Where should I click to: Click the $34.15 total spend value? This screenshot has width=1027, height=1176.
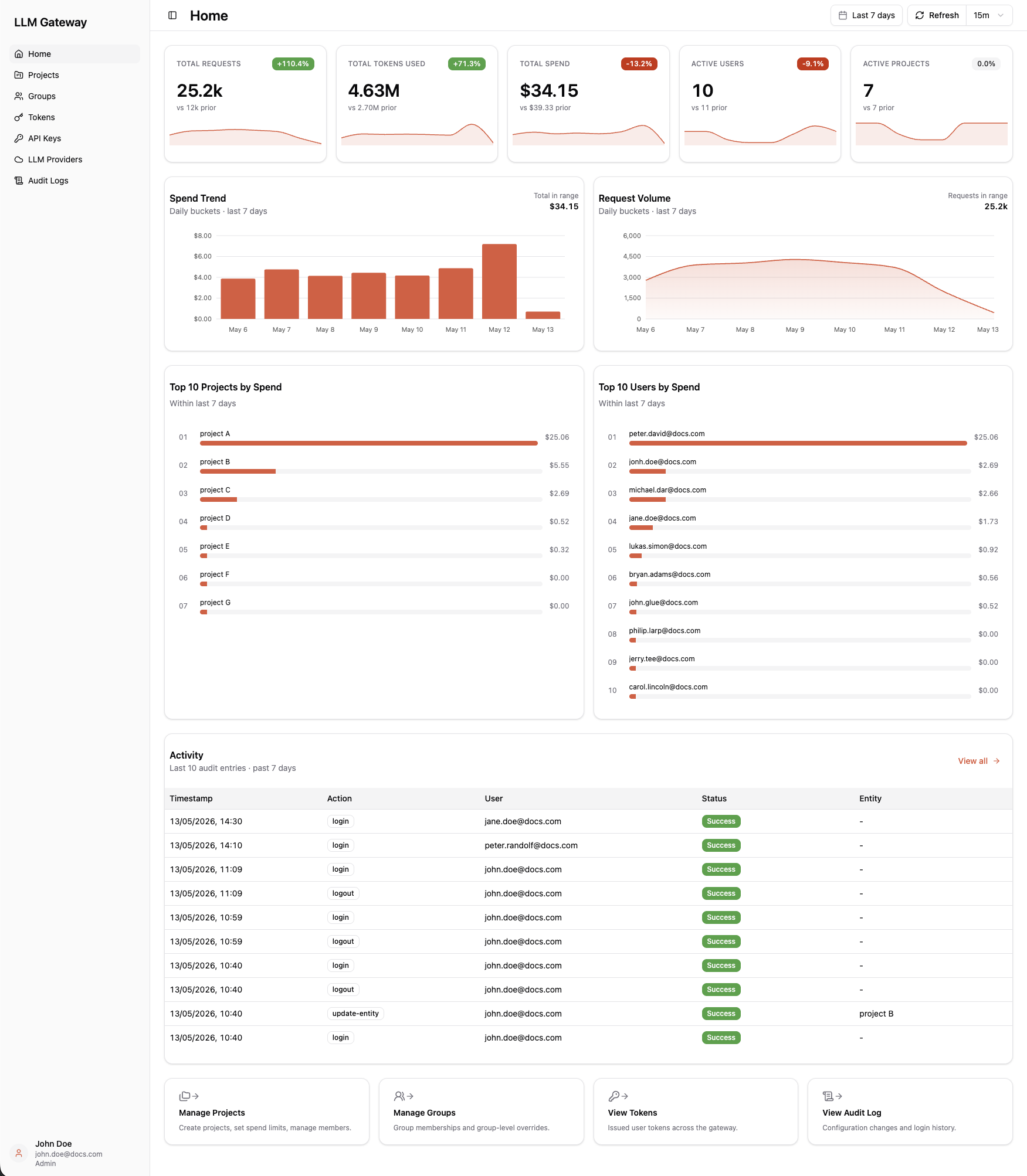[x=549, y=90]
